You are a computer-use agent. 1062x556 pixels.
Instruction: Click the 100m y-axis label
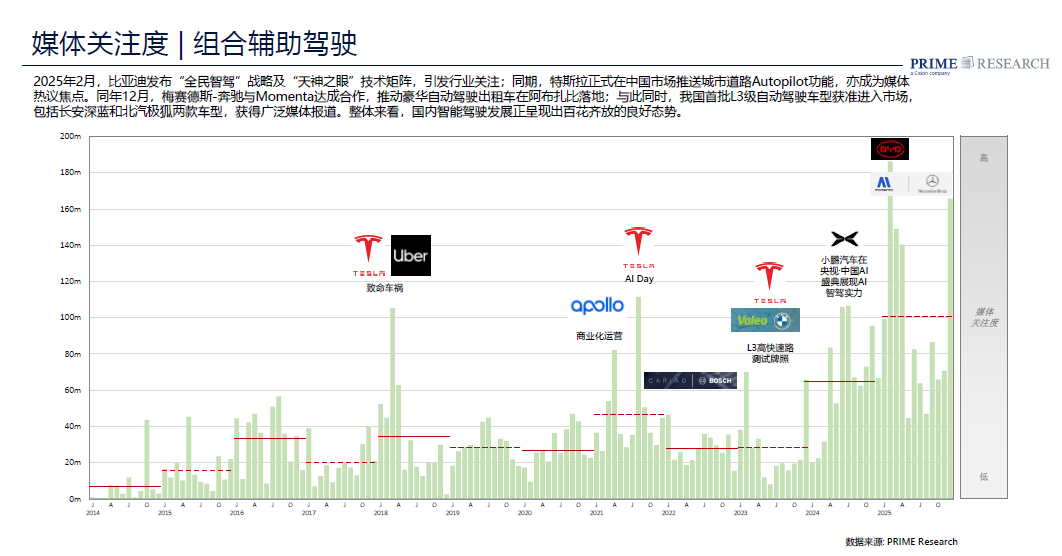pyautogui.click(x=70, y=317)
